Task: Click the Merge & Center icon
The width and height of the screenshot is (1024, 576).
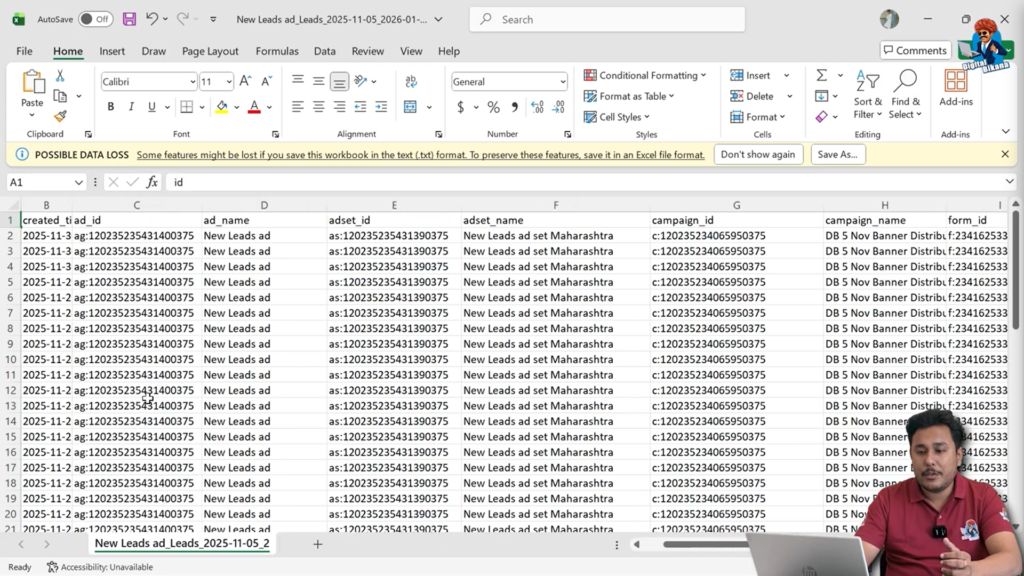Action: 410,106
